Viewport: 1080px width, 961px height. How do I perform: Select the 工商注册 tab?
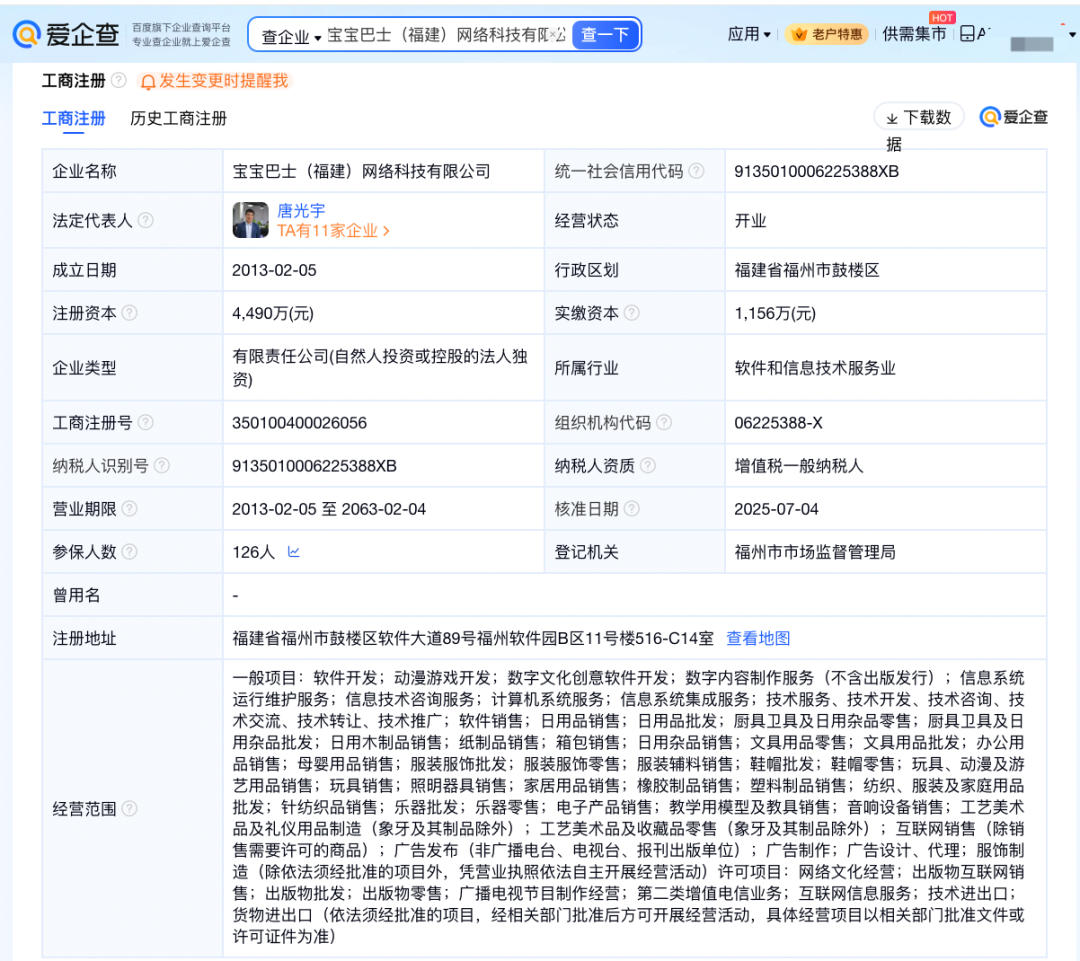point(75,118)
